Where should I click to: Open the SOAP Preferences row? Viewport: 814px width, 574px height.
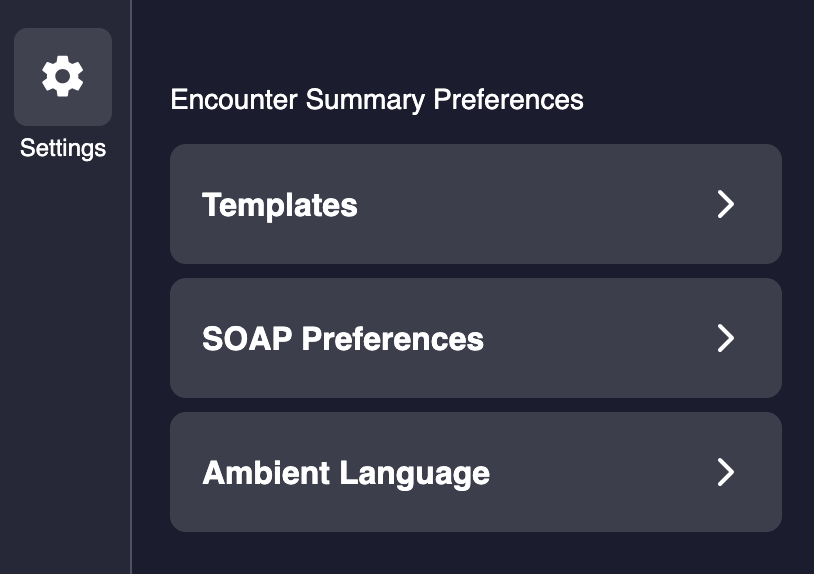[x=475, y=338]
